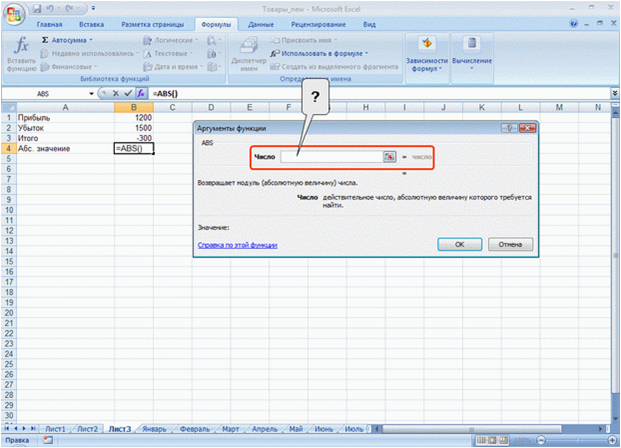Select cell B3 with value -300
621x448 pixels.
(134, 138)
